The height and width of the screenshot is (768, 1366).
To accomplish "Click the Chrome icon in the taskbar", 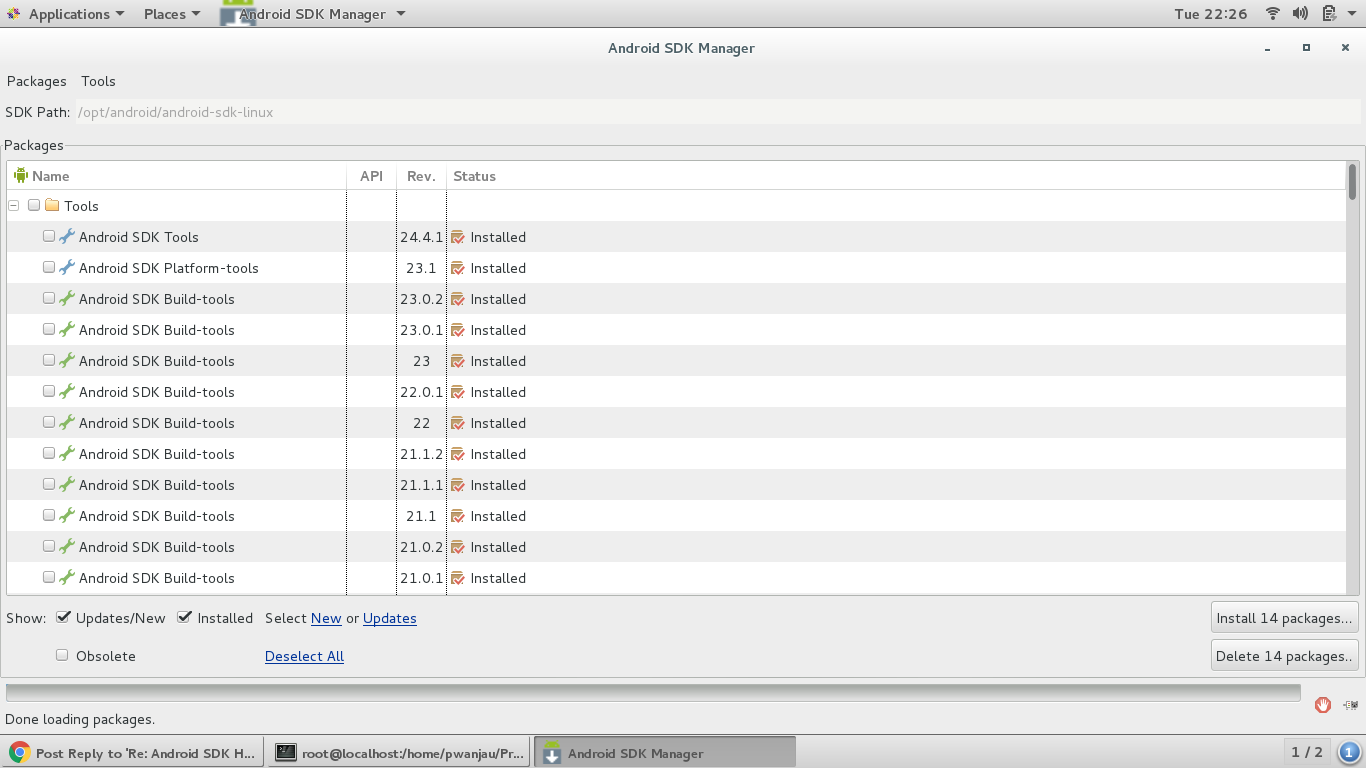I will coord(20,753).
